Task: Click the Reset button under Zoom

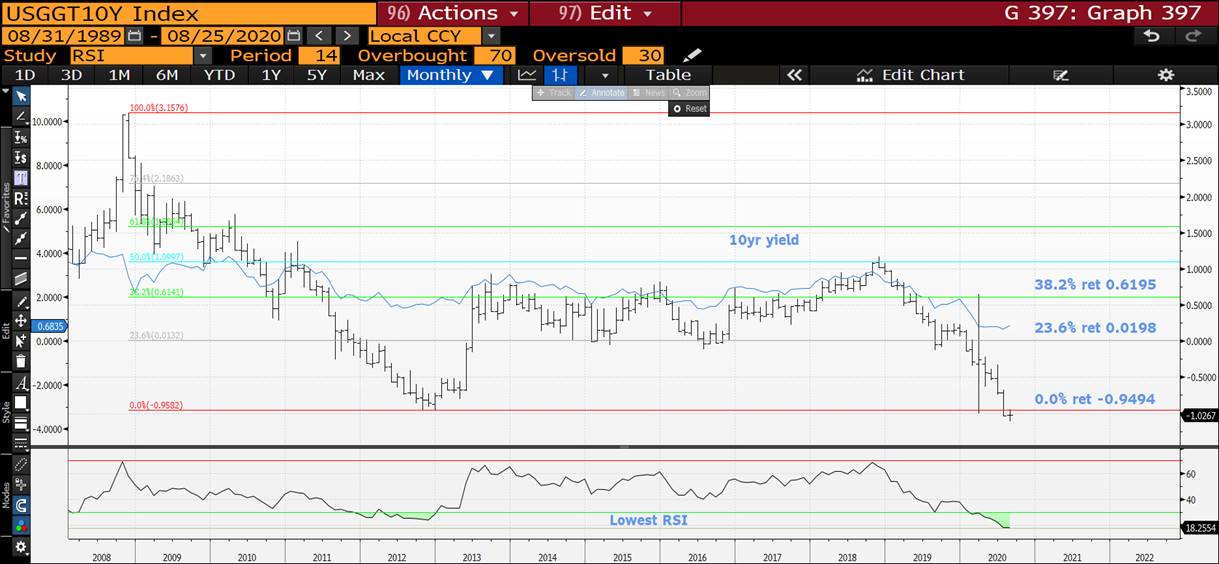Action: pyautogui.click(x=689, y=108)
